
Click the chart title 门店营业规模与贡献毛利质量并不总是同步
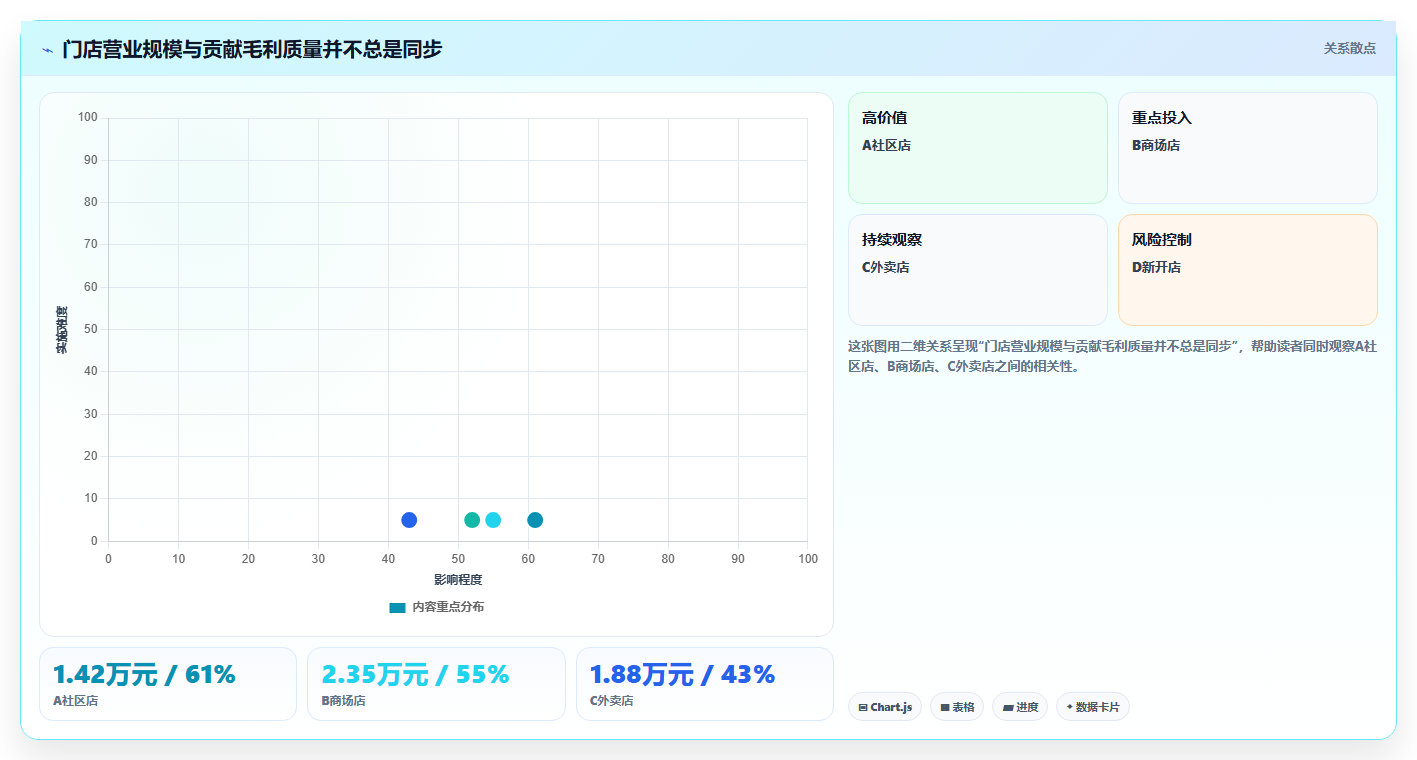click(x=252, y=49)
